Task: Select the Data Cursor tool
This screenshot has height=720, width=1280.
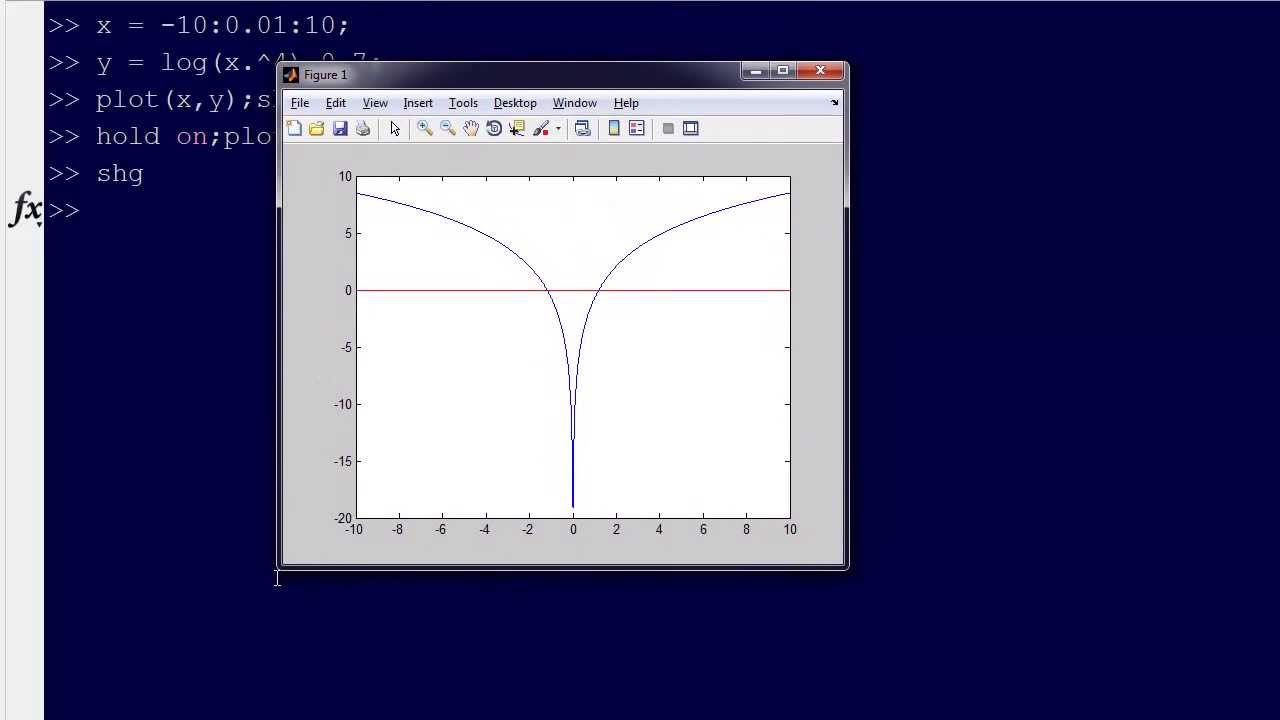Action: pos(517,128)
